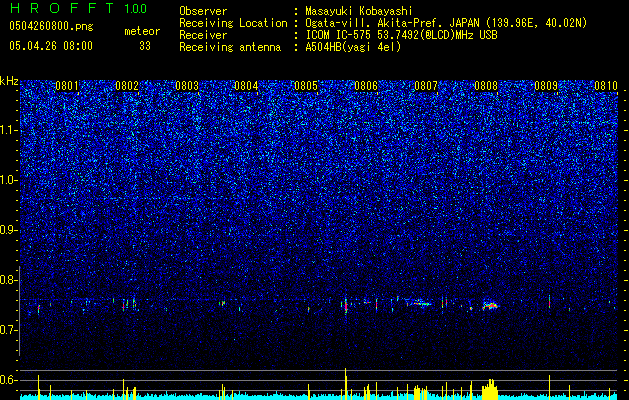Select the file name 0504260800.png
This screenshot has width=629, height=400.
(x=51, y=27)
